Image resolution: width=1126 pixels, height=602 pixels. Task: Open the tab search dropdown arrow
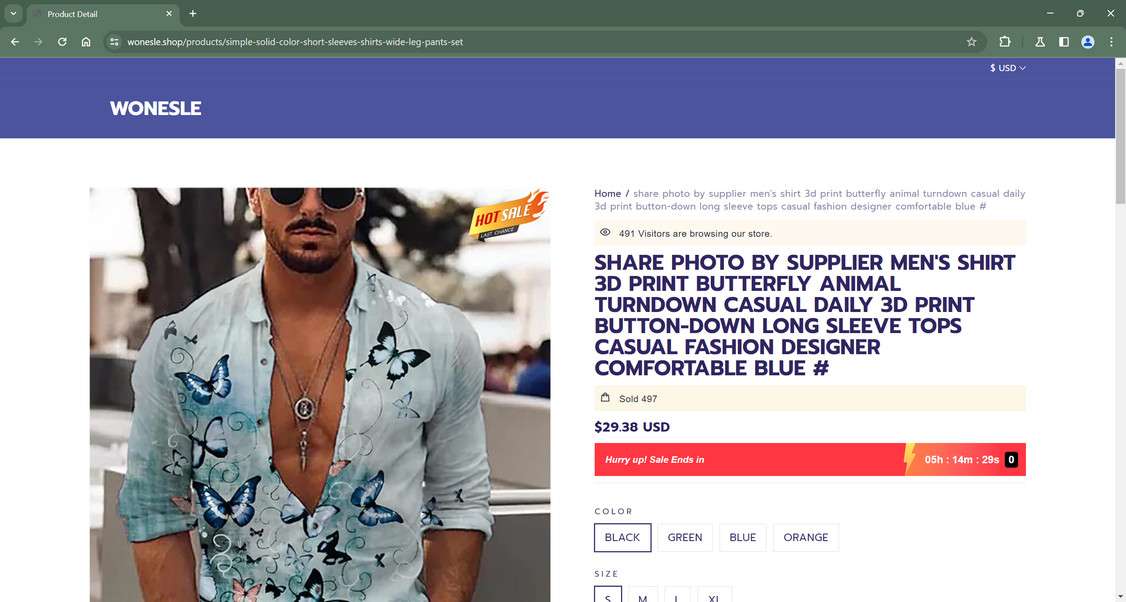(x=13, y=14)
